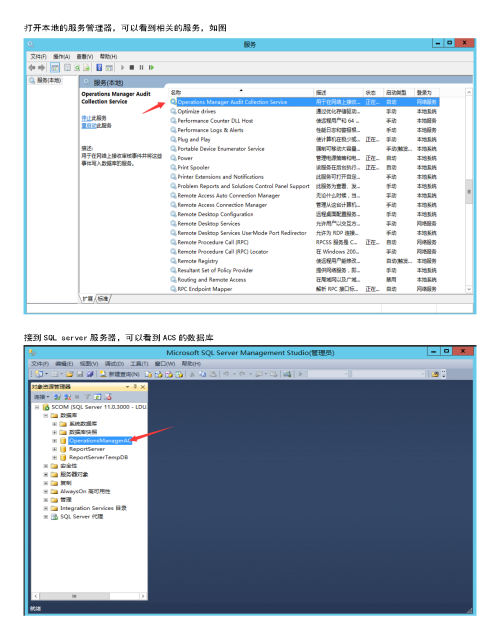The image size is (500, 643).
Task: Click the Save disk icon in SSMS toolbar
Action: tap(80, 374)
